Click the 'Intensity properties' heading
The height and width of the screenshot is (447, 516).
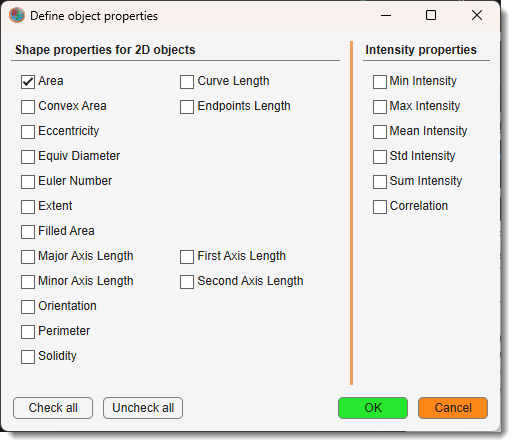click(421, 50)
